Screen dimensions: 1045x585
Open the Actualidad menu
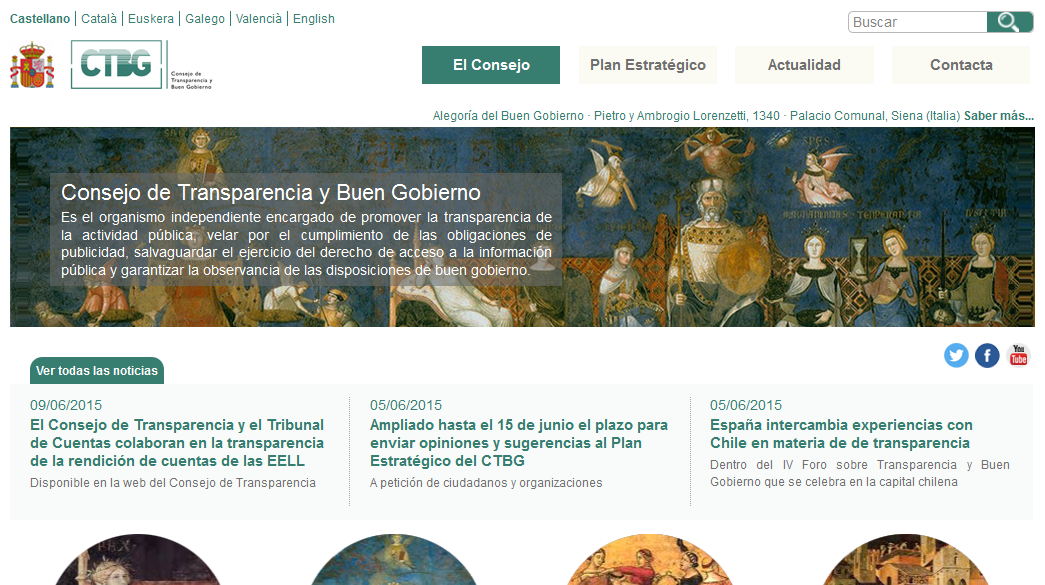pos(804,65)
